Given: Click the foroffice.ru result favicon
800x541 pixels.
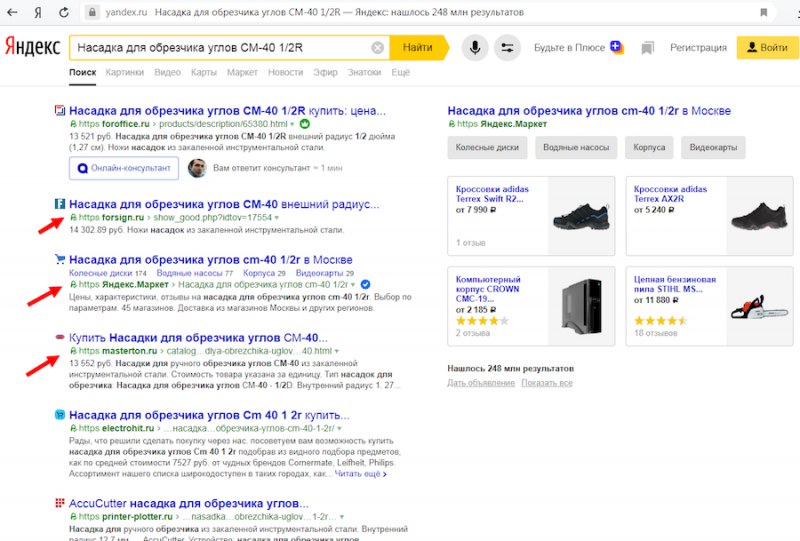Looking at the screenshot, I should (x=60, y=110).
